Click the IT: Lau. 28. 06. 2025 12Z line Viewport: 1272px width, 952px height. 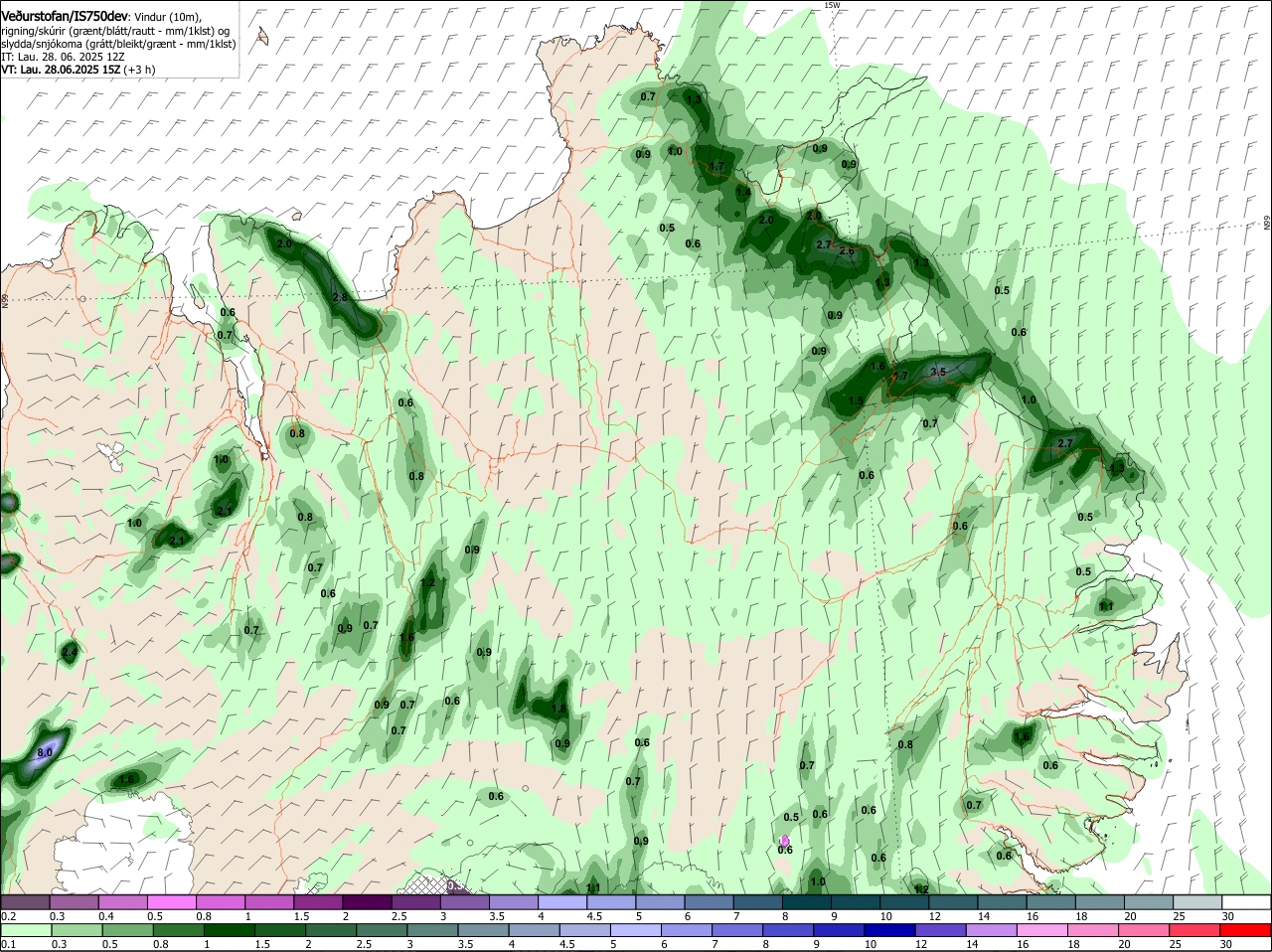[65, 57]
